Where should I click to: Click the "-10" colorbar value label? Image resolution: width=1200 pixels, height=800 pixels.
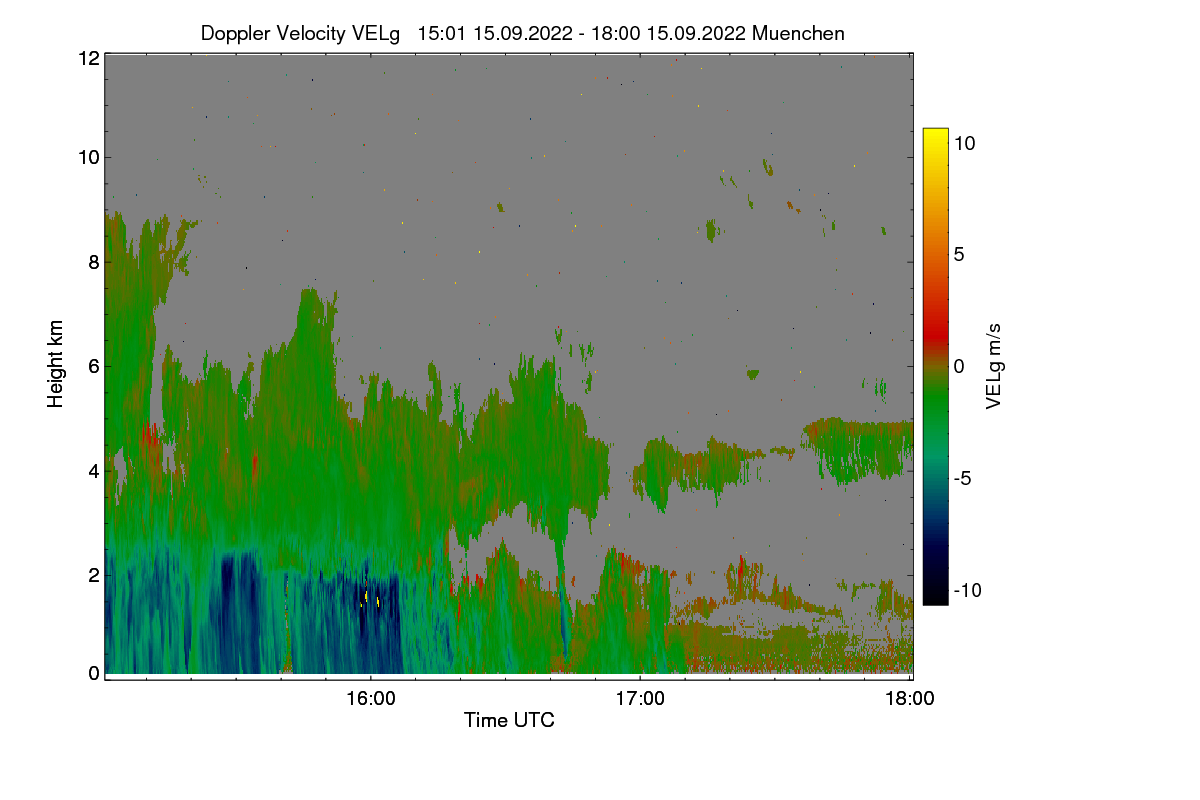tap(967, 590)
